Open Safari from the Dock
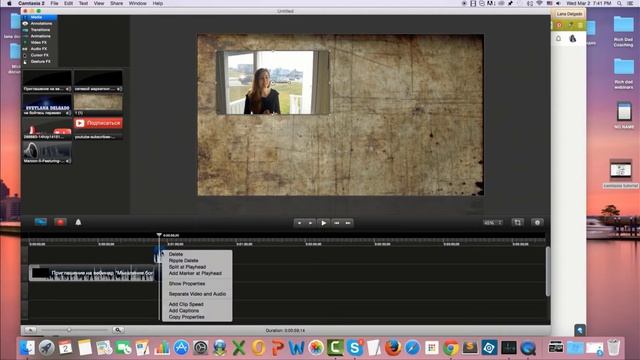 click(412, 348)
